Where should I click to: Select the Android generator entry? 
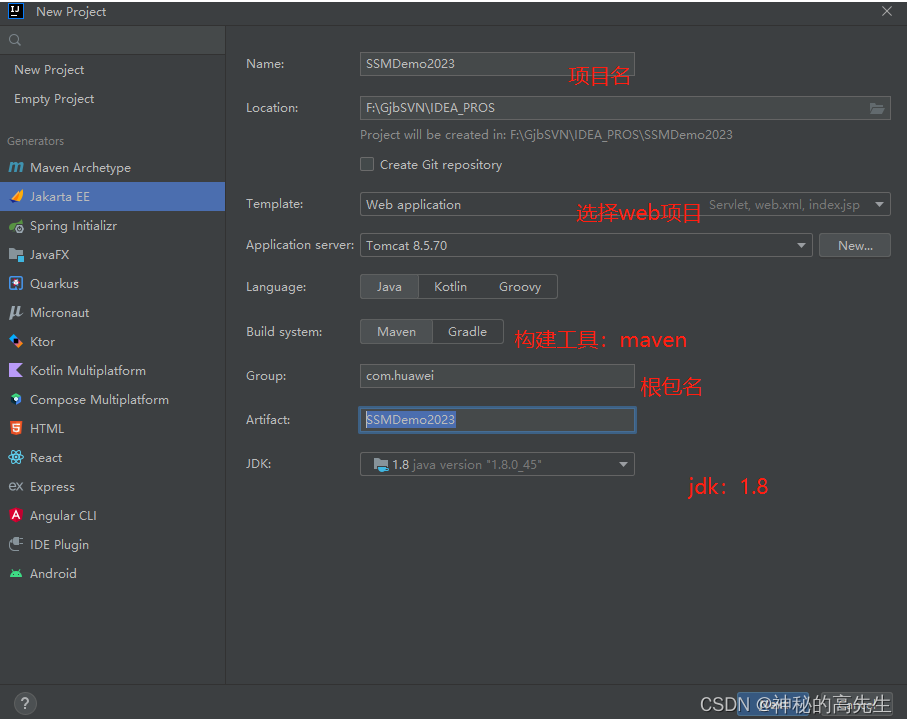pyautogui.click(x=112, y=573)
